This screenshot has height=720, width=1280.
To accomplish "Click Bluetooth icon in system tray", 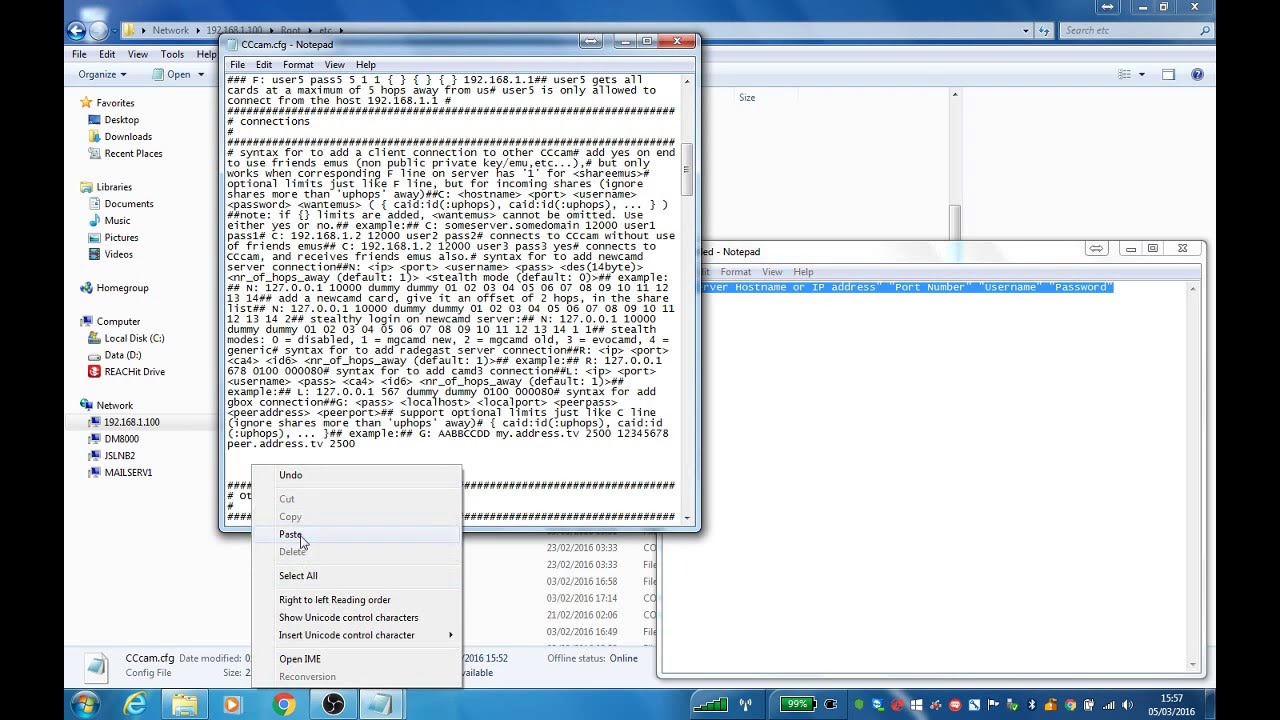I will (1031, 705).
